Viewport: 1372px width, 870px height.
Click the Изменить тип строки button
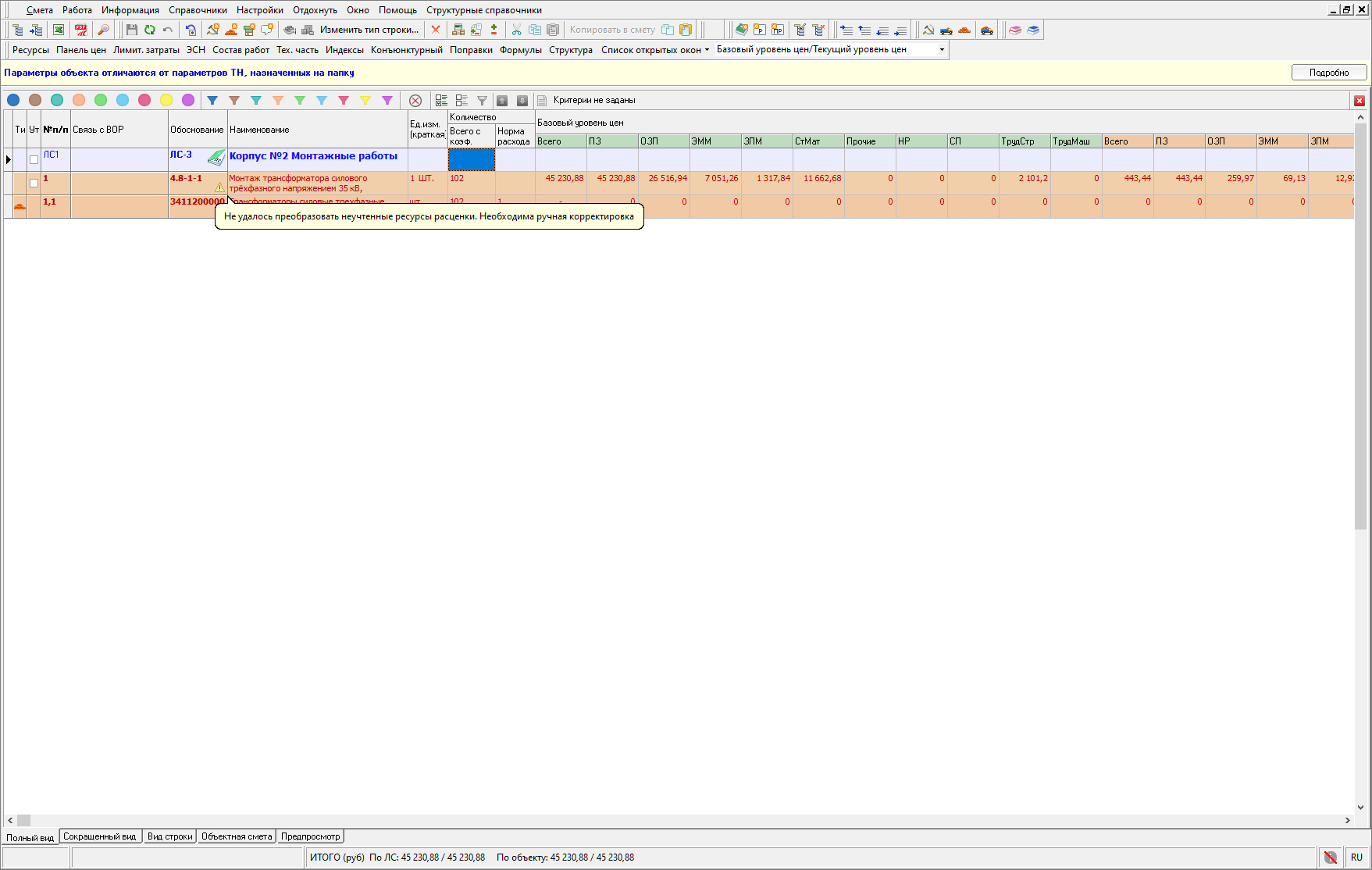[369, 30]
